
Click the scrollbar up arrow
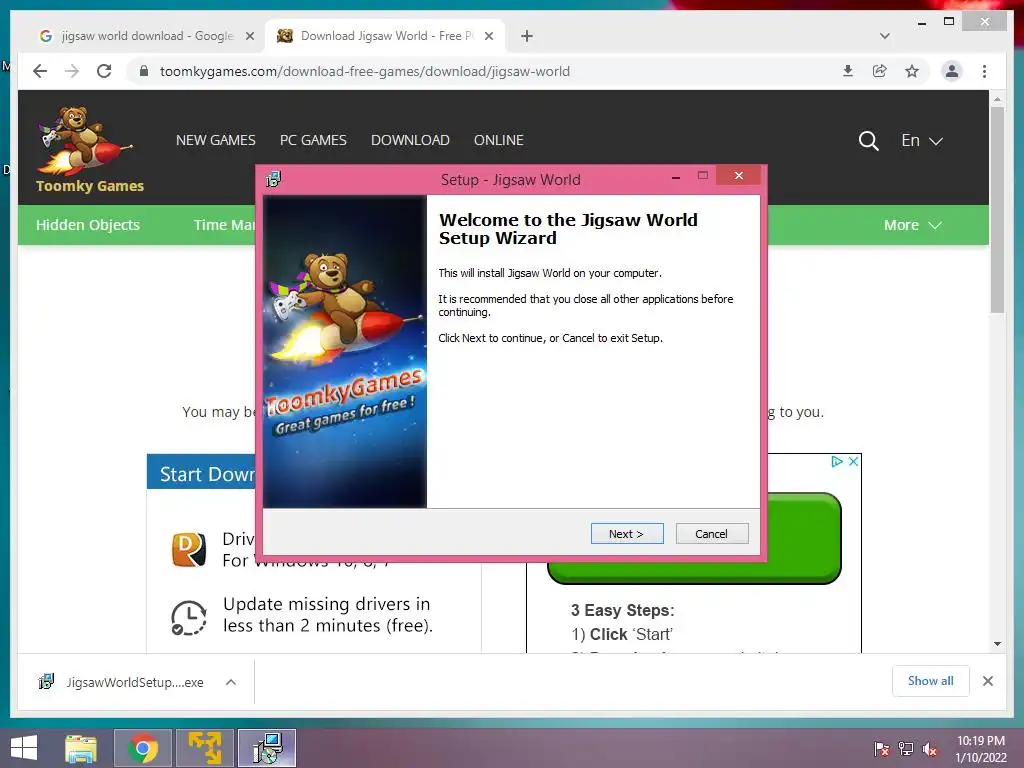[x=997, y=99]
